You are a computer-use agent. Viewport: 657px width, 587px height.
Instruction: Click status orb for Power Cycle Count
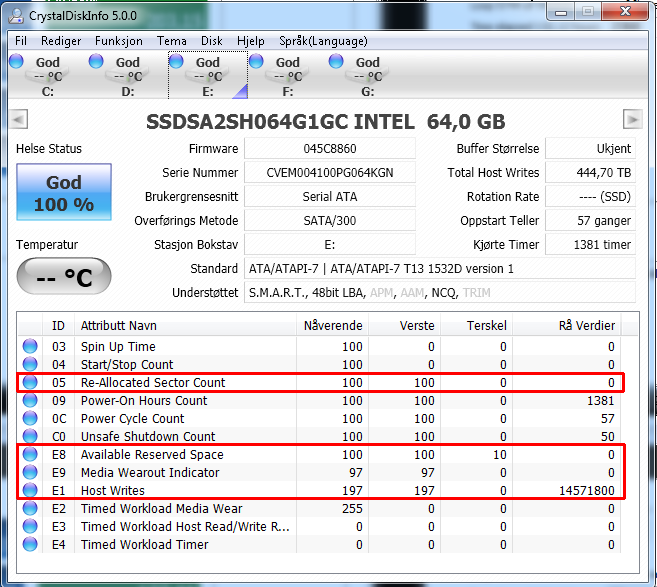point(30,418)
